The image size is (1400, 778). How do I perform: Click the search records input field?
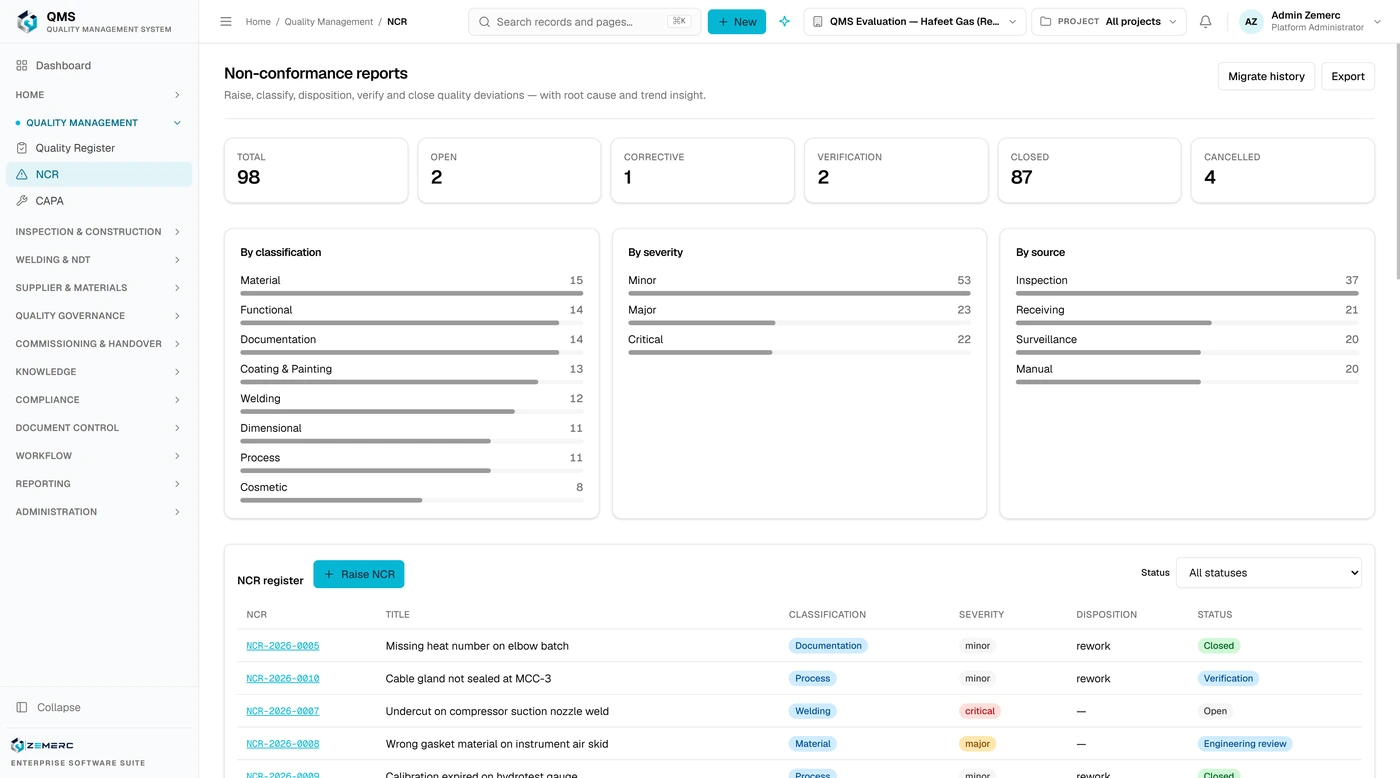585,22
